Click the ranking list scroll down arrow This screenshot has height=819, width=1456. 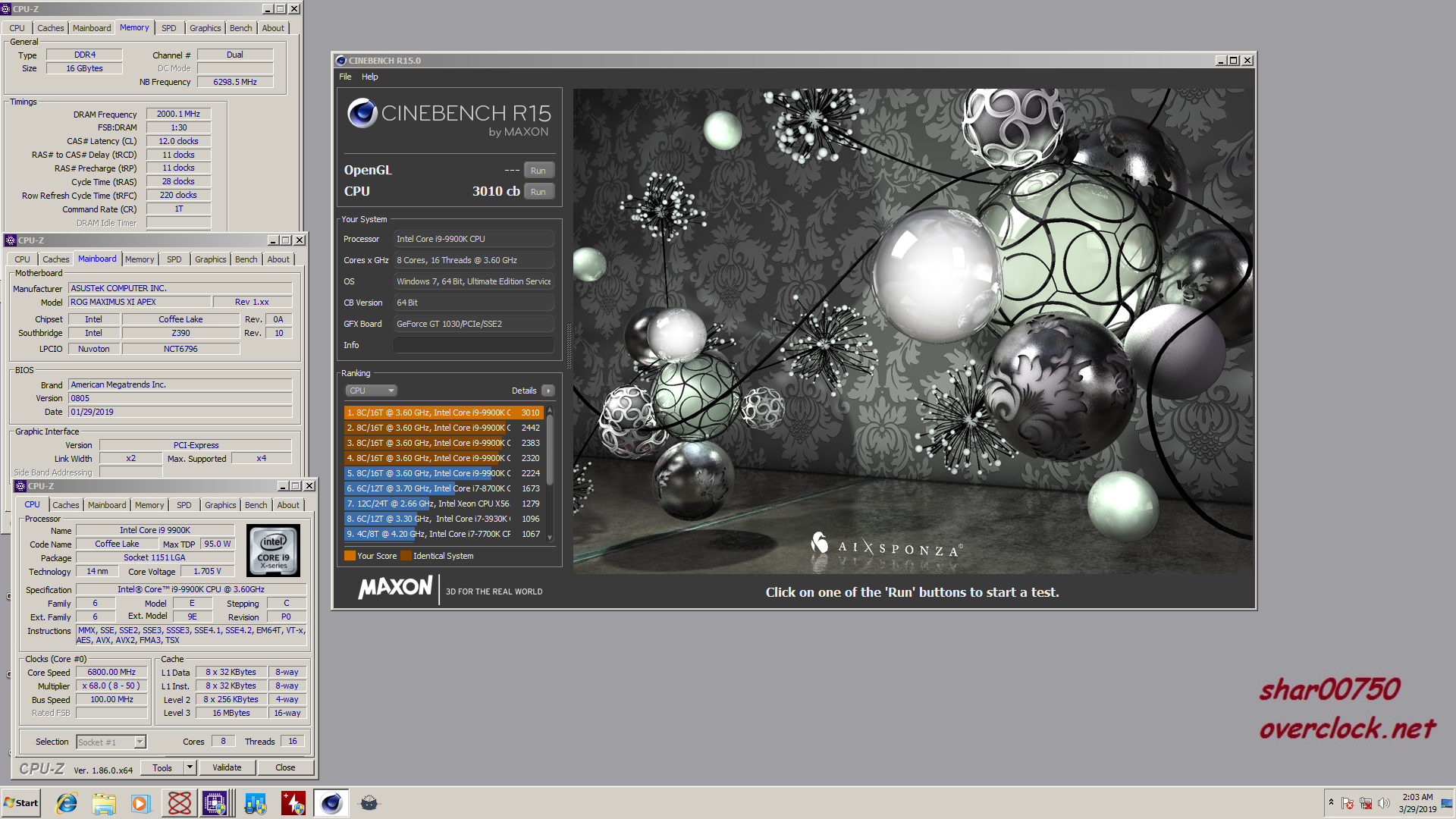550,538
